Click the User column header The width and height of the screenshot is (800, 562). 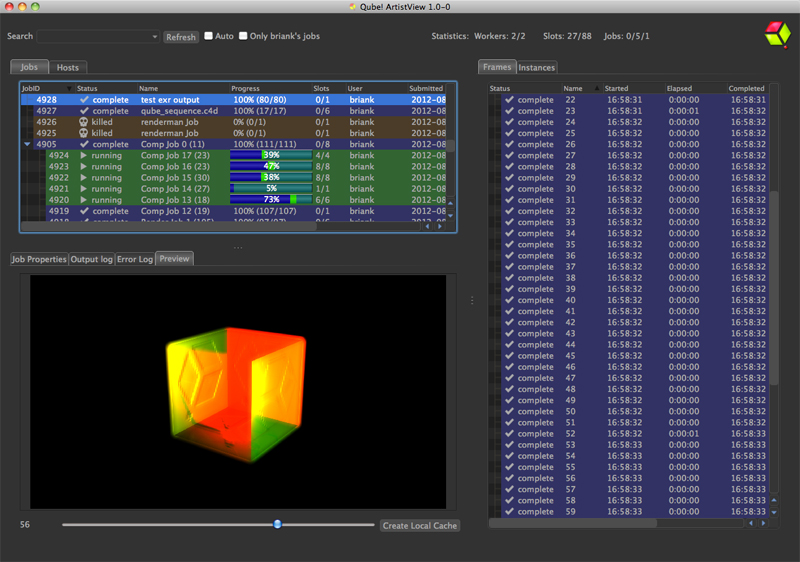click(x=376, y=88)
